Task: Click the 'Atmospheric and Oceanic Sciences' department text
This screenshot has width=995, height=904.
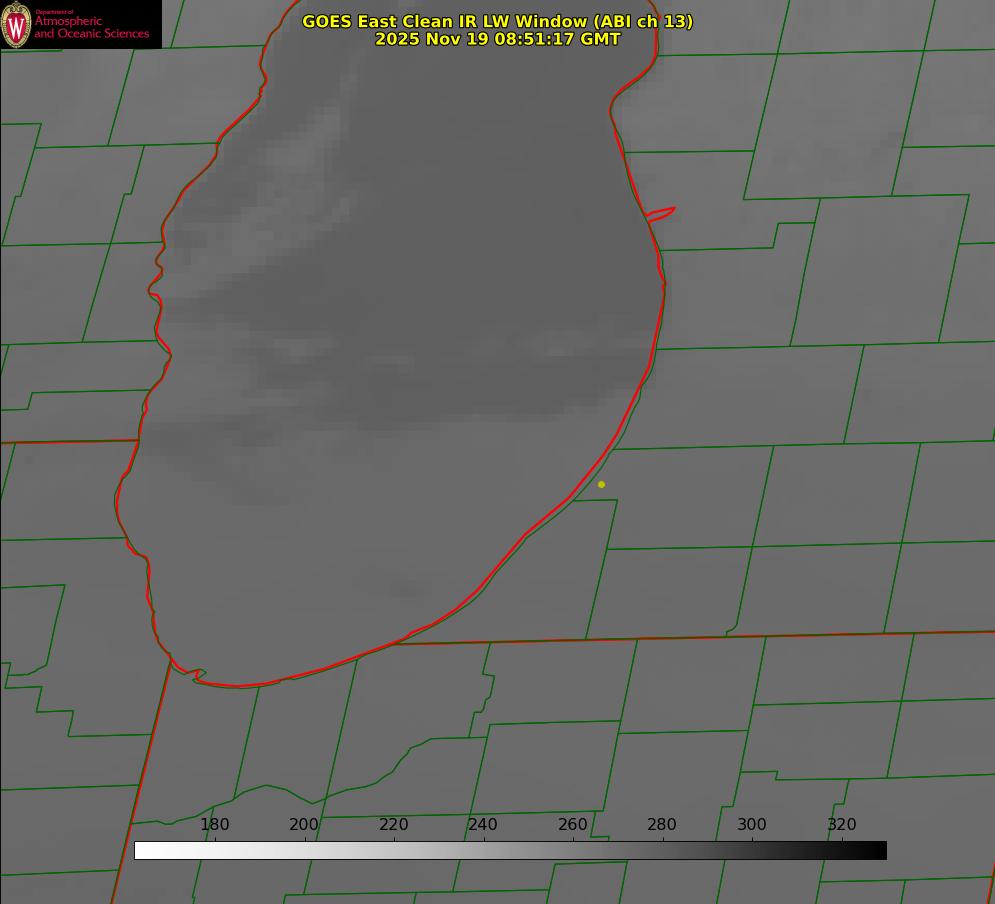Action: 91,27
